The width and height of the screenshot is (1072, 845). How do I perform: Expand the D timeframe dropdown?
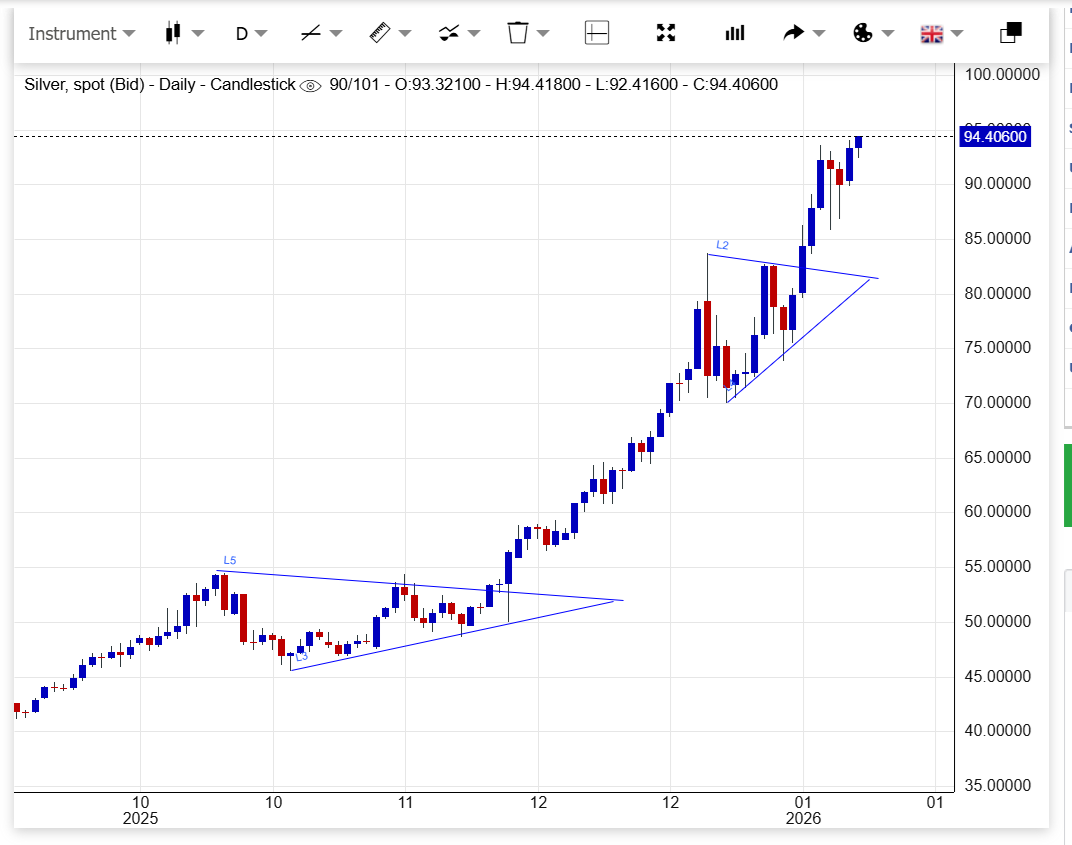(x=251, y=33)
